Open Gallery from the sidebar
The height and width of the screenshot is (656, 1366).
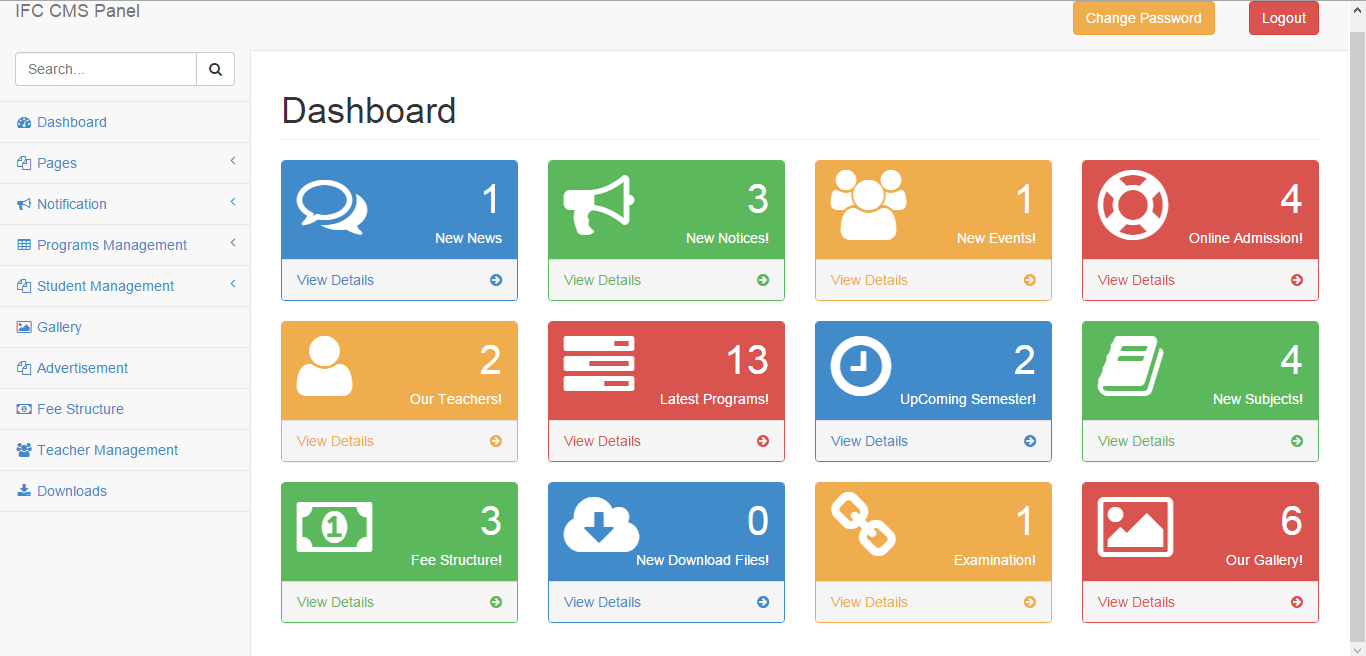59,327
